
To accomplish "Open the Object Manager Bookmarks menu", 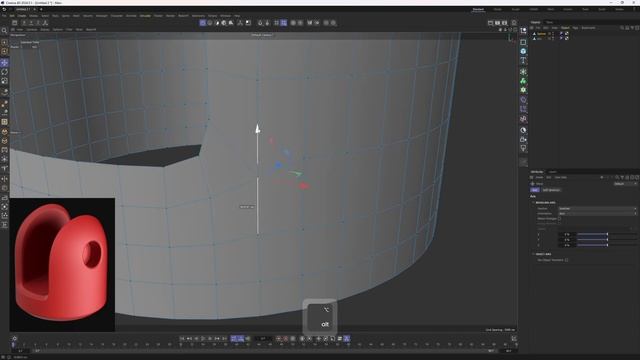I will pyautogui.click(x=588, y=28).
